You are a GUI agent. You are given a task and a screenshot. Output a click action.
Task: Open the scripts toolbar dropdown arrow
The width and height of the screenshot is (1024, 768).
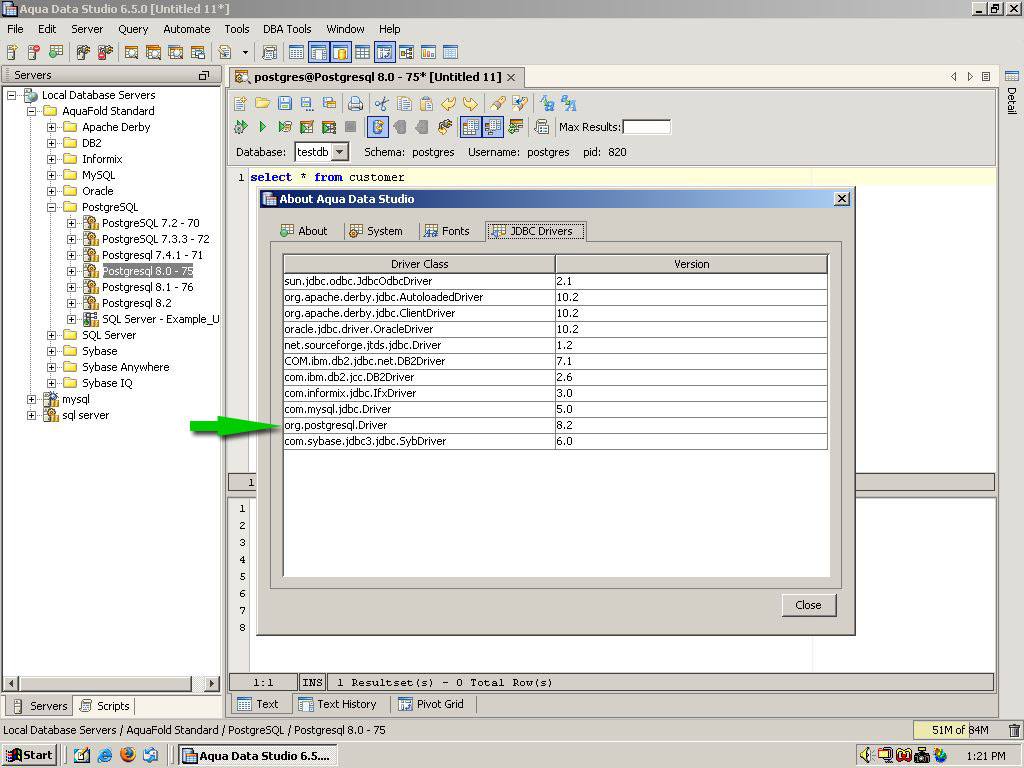245,52
